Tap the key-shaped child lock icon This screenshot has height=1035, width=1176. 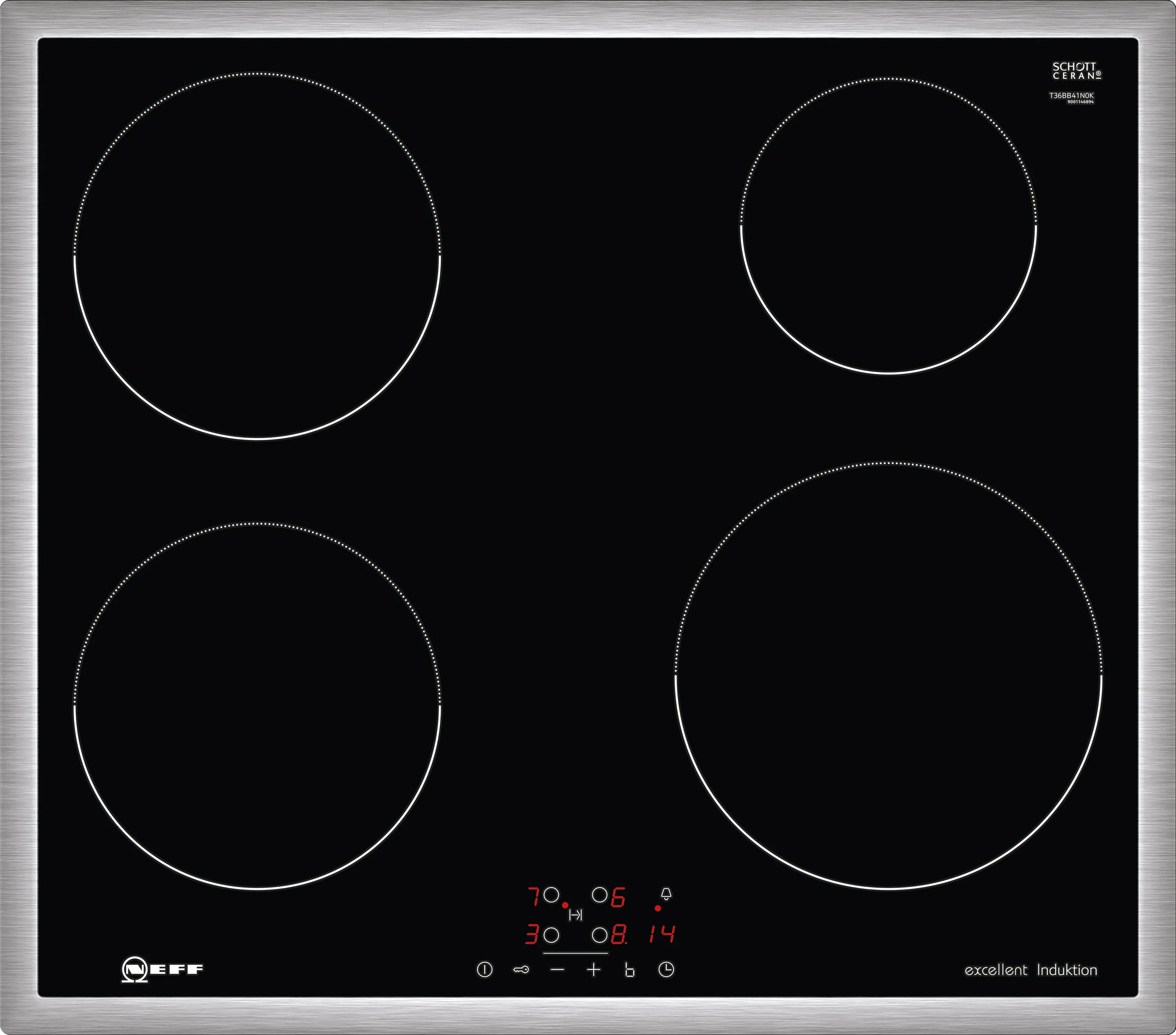point(521,970)
